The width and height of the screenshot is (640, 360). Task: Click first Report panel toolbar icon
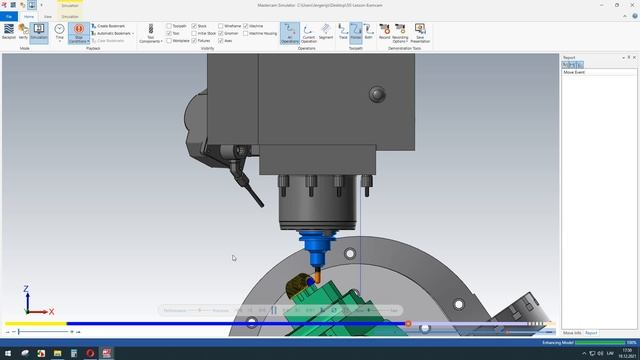[565, 65]
